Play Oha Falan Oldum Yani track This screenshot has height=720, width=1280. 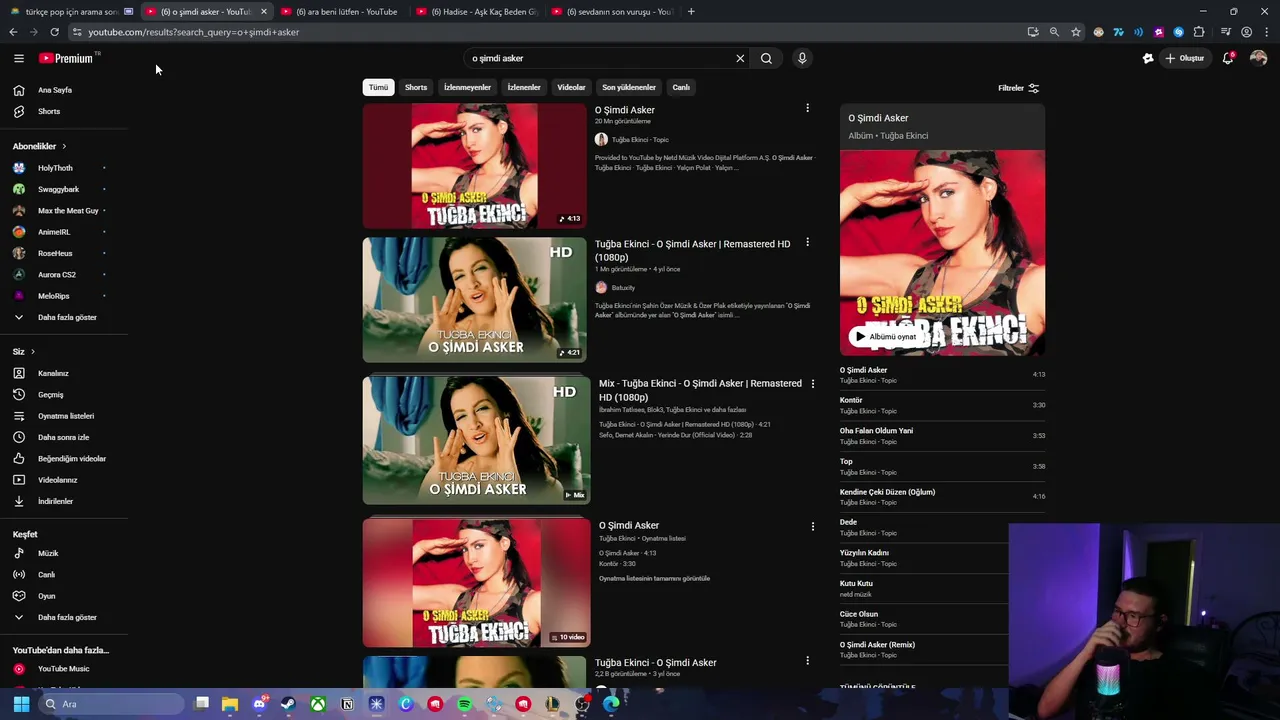click(x=942, y=436)
